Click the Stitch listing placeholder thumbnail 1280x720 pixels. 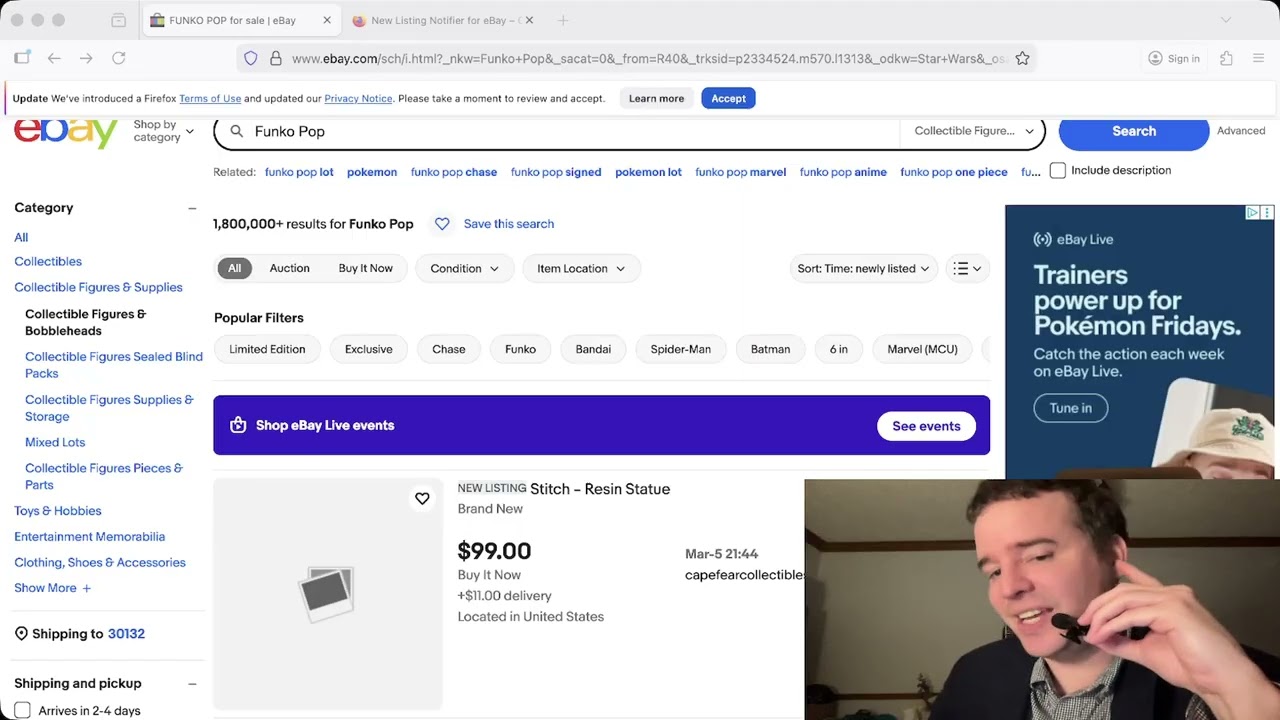pos(327,593)
